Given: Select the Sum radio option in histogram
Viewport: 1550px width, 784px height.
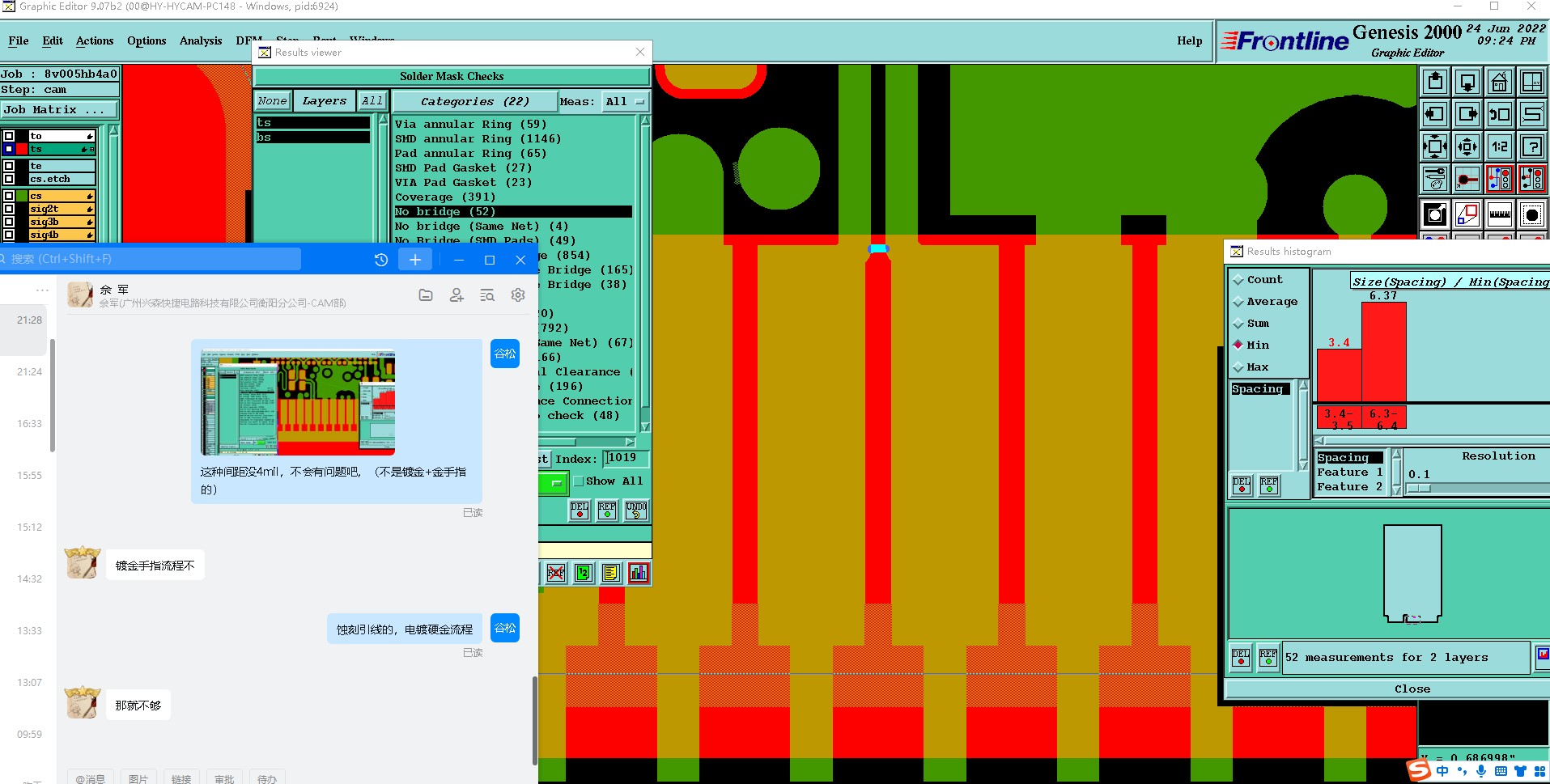Looking at the screenshot, I should click(x=1238, y=324).
